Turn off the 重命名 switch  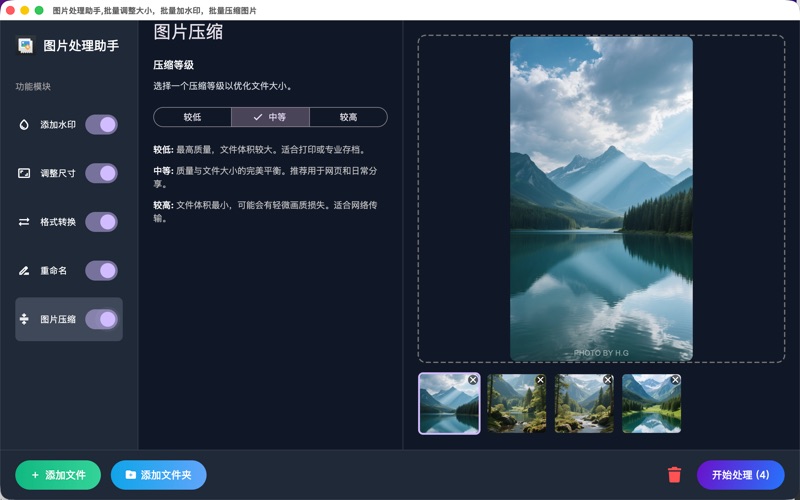(102, 270)
